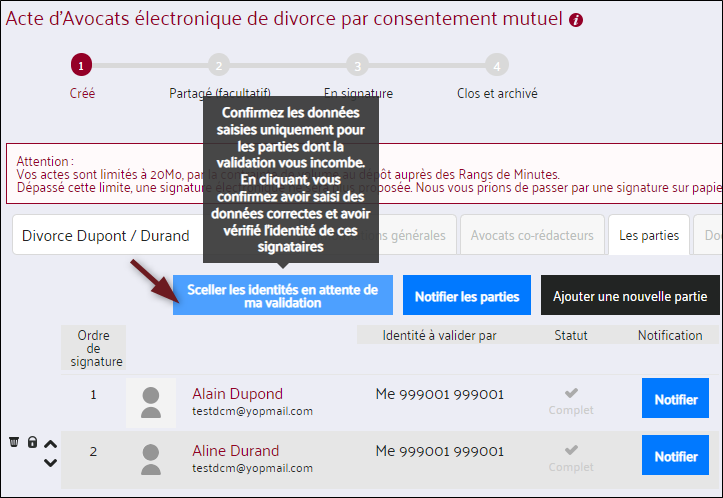Click the Complet checkmark for Alain Dupond
Screen dimensions: 723x498
(571, 393)
